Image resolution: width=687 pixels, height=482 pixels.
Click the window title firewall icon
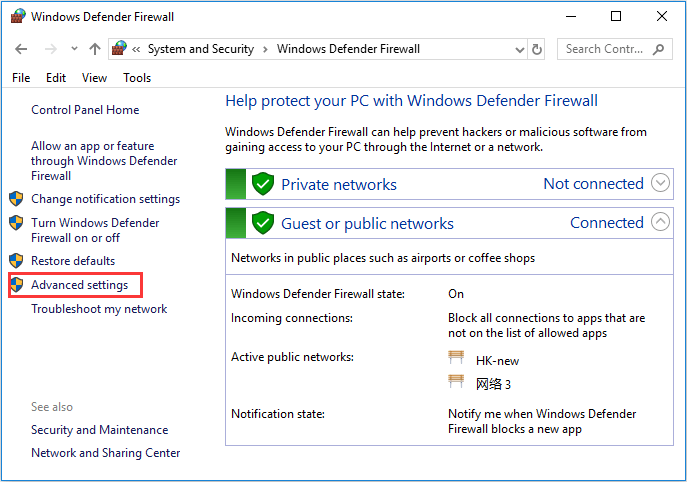click(18, 17)
